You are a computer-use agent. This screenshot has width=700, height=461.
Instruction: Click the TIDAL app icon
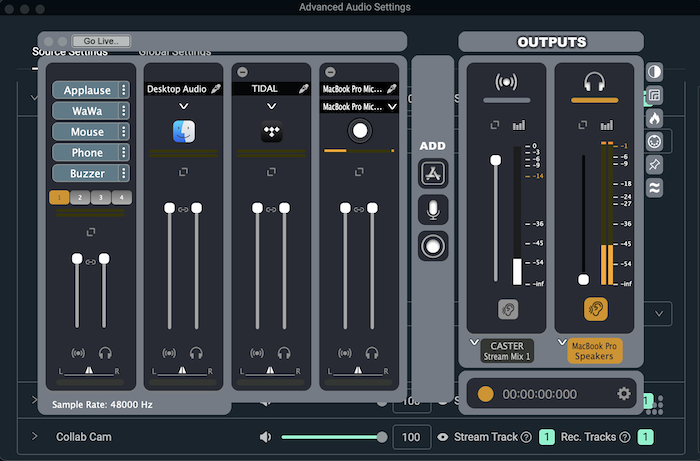[271, 132]
